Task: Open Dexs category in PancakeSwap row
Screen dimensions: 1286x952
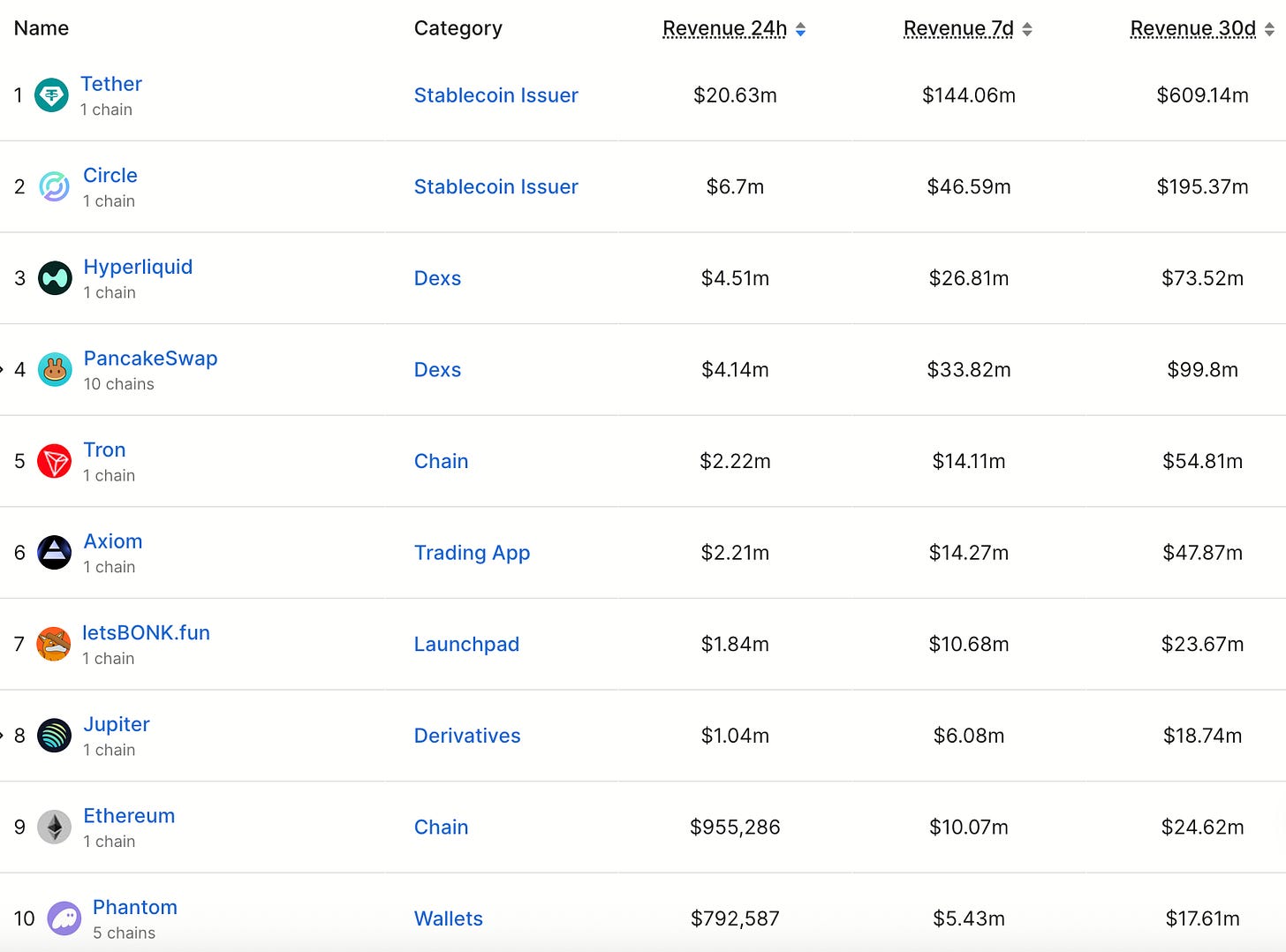Action: 438,369
